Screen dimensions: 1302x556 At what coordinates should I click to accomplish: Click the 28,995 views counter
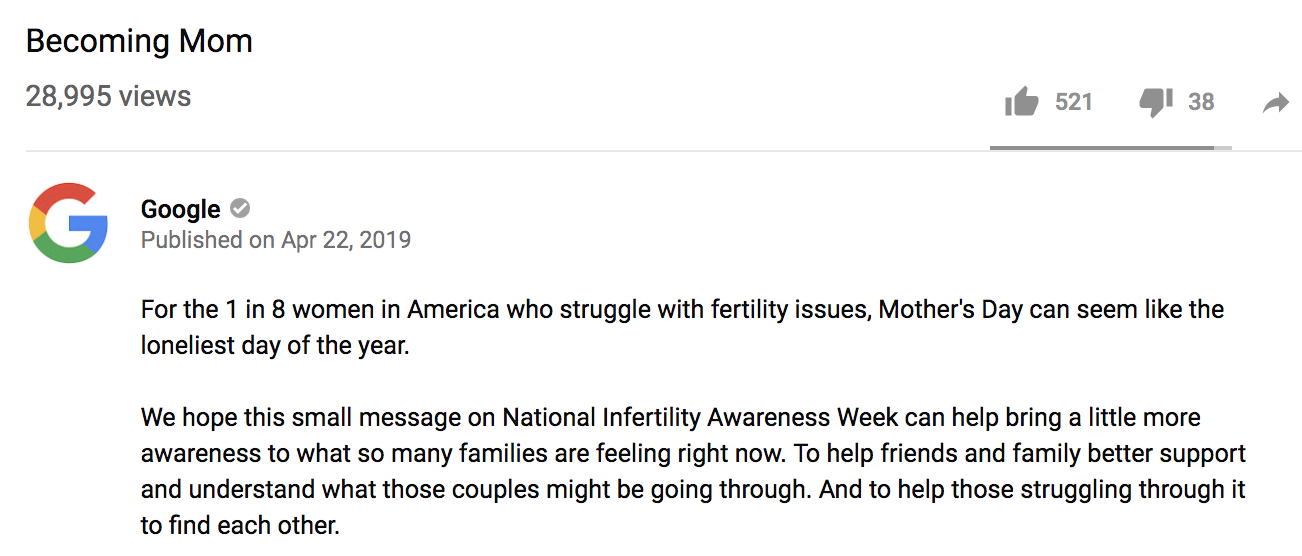pyautogui.click(x=108, y=96)
